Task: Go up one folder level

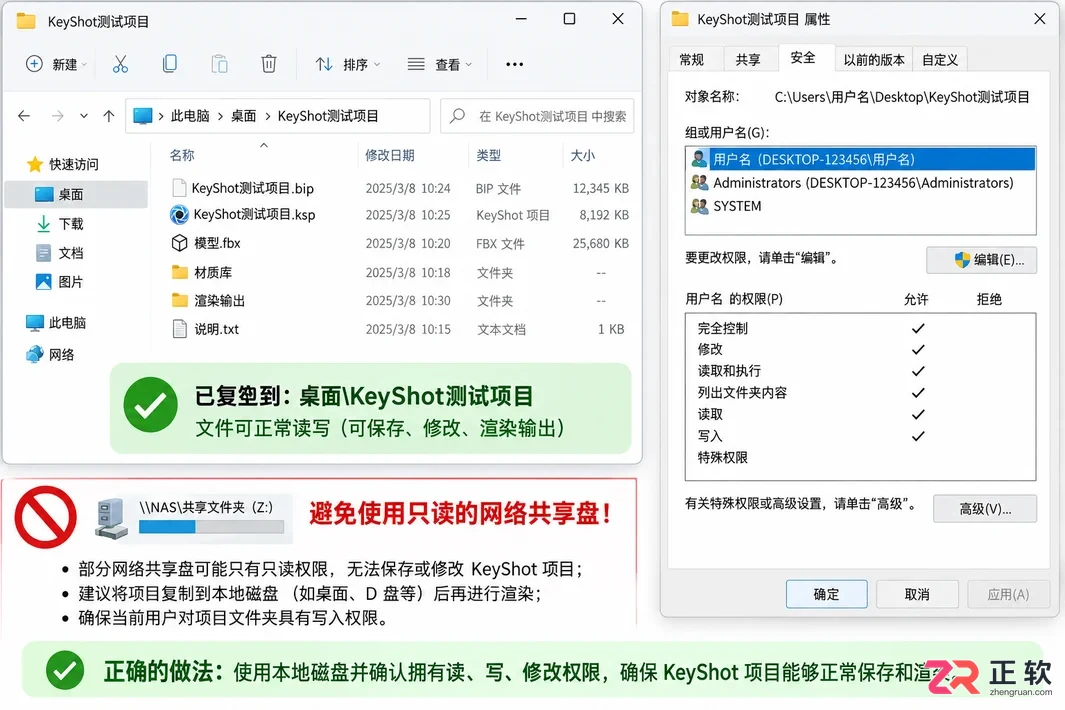Action: pyautogui.click(x=109, y=116)
